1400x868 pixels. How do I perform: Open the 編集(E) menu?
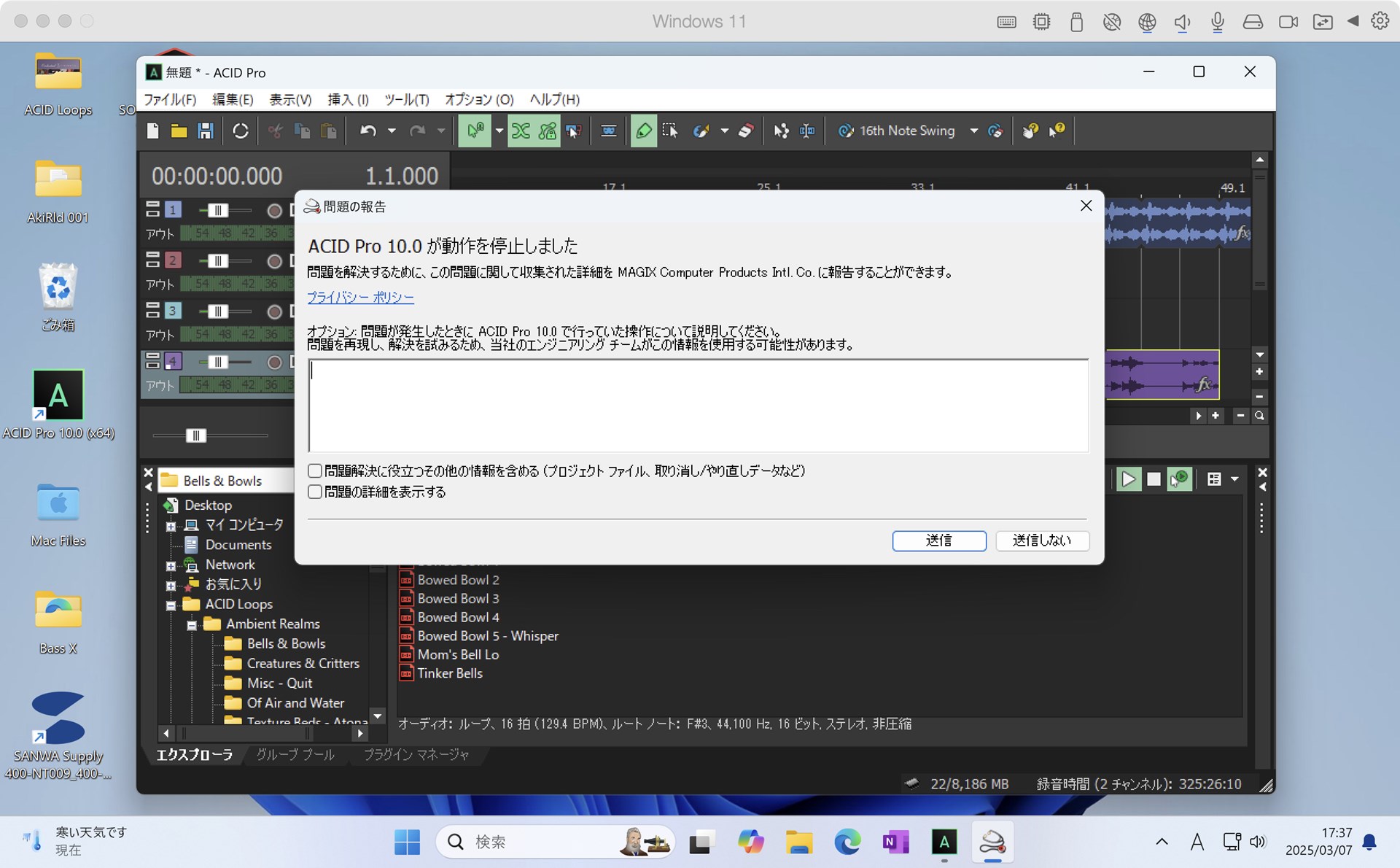[x=233, y=99]
